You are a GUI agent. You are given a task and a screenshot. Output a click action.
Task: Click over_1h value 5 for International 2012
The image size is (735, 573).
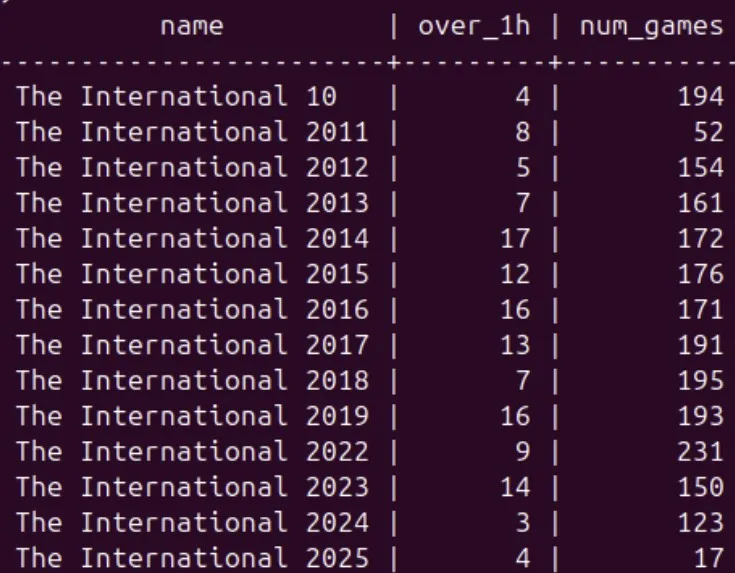point(523,168)
